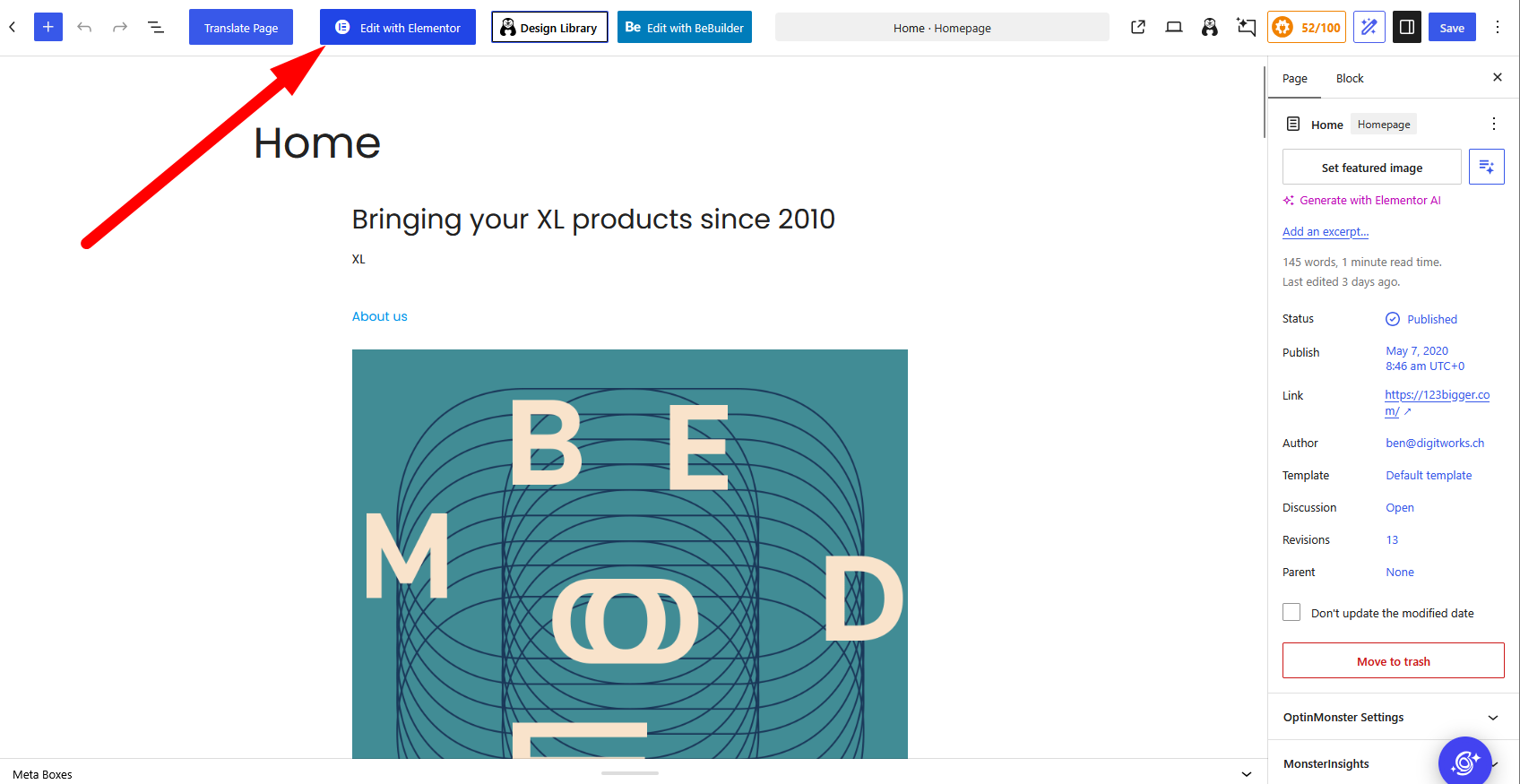Check Don't update the modified date

tap(1291, 612)
